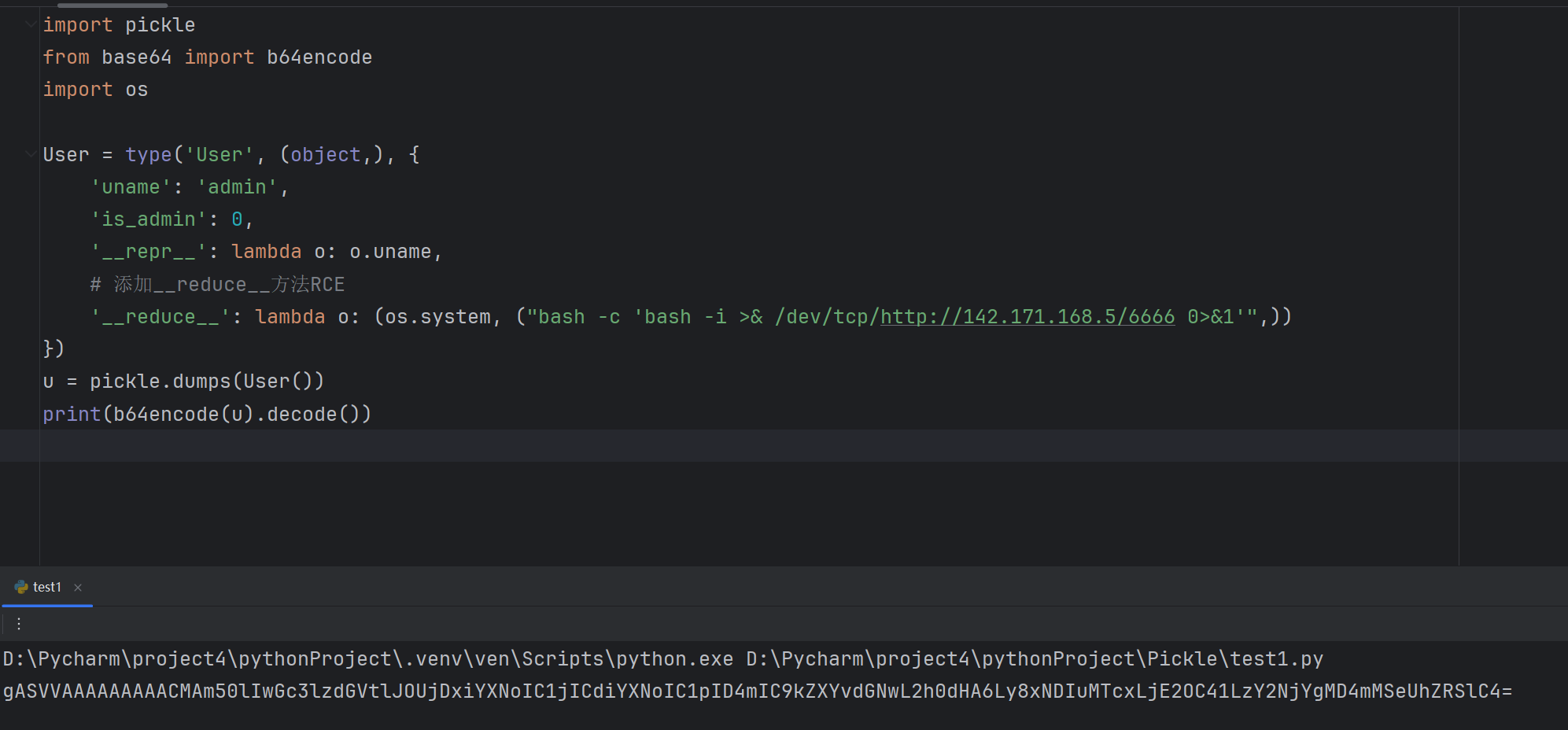
Task: Click the horizontal scrollbar at editor top
Action: tap(113, 5)
